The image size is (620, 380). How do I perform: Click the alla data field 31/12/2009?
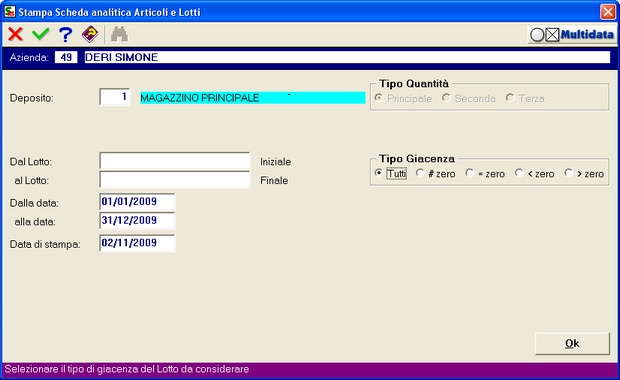[137, 220]
